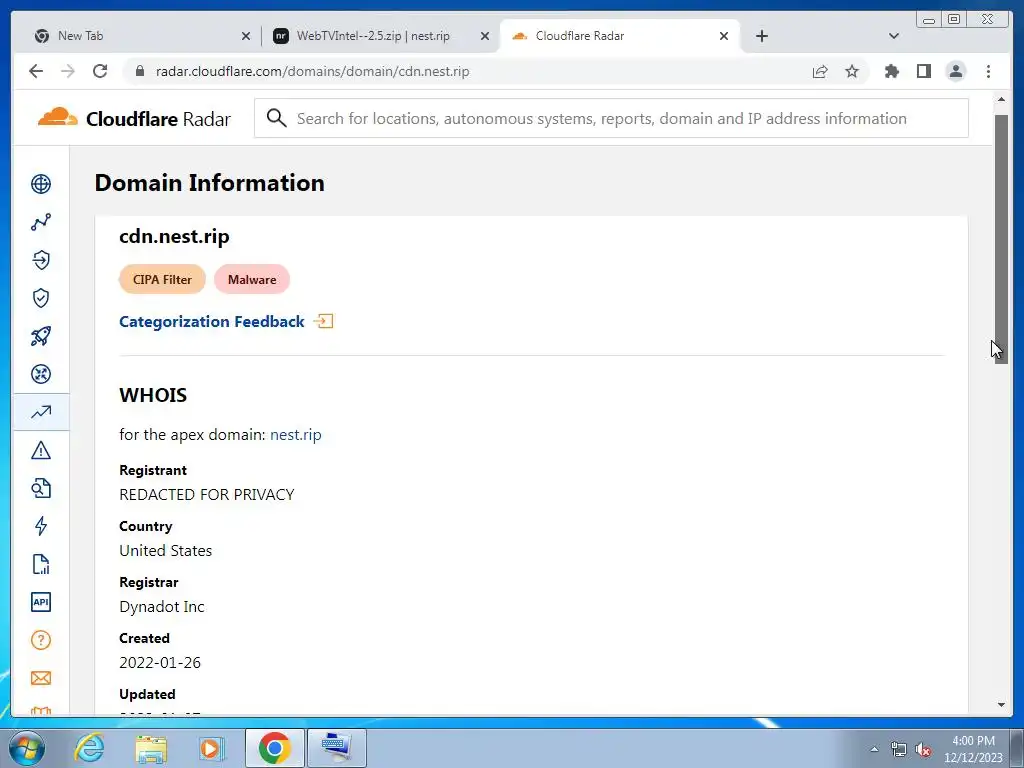Image resolution: width=1024 pixels, height=768 pixels.
Task: Toggle the Chrome side panel icon
Action: click(923, 71)
